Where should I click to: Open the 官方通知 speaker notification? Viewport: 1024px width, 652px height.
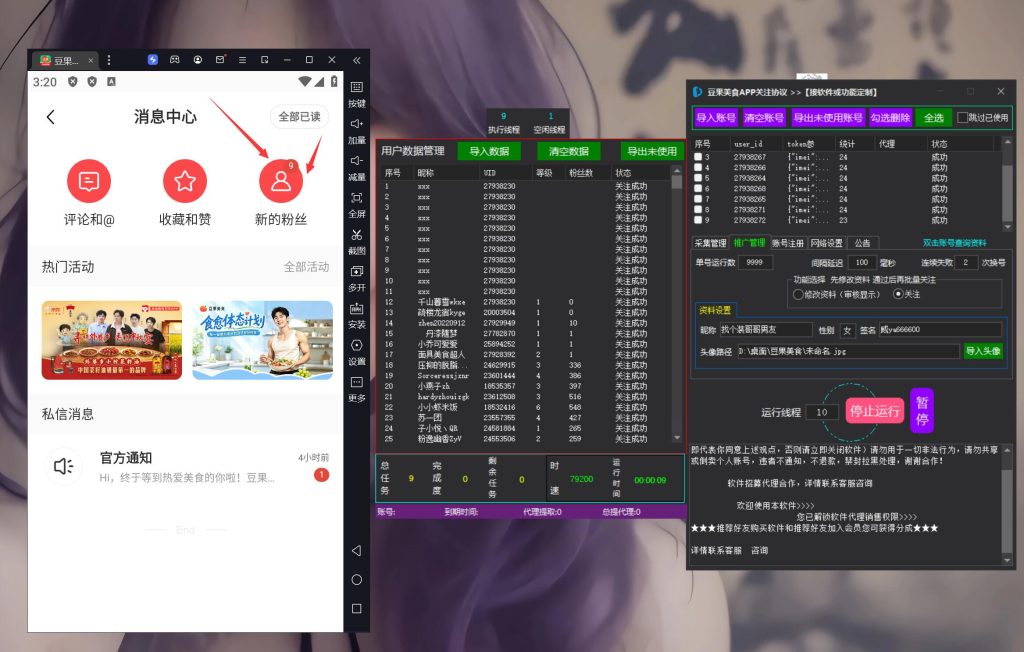(x=64, y=466)
